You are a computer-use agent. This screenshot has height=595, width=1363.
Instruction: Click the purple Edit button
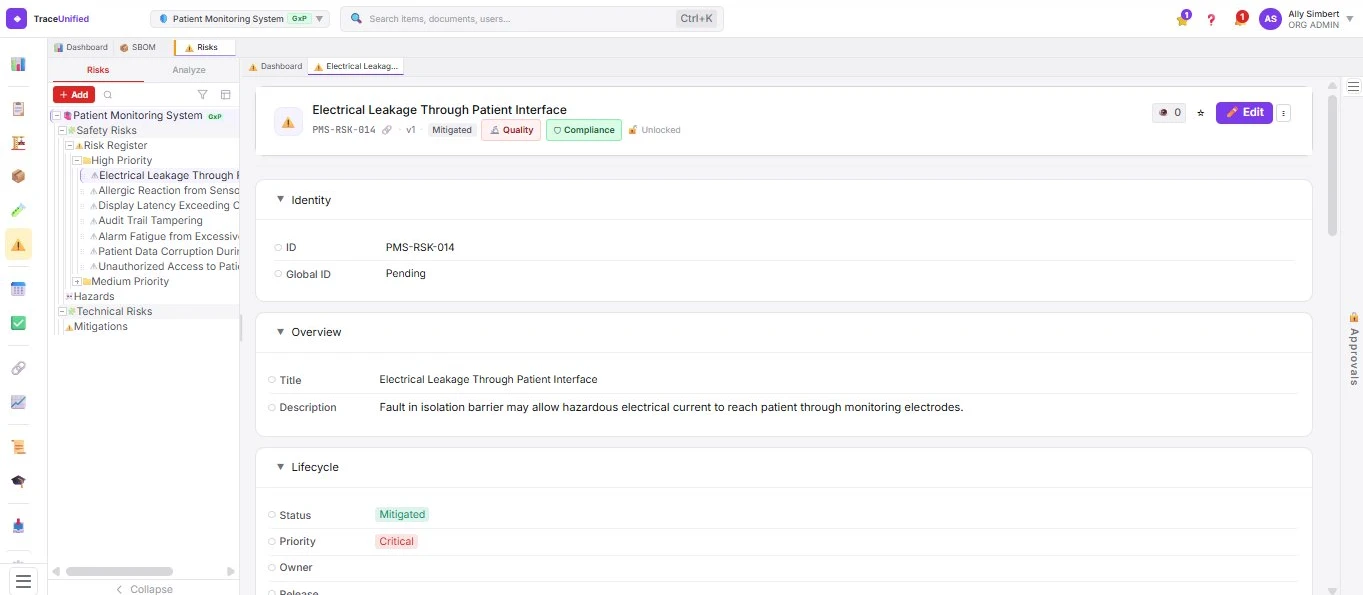click(x=1244, y=113)
